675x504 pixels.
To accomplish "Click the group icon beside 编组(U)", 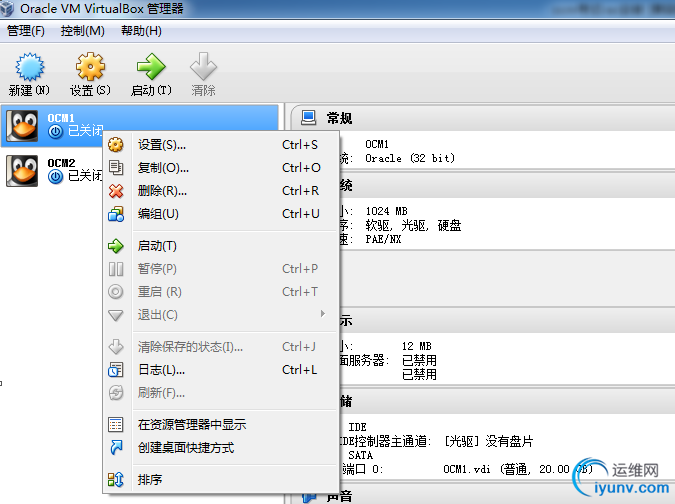I will [116, 214].
